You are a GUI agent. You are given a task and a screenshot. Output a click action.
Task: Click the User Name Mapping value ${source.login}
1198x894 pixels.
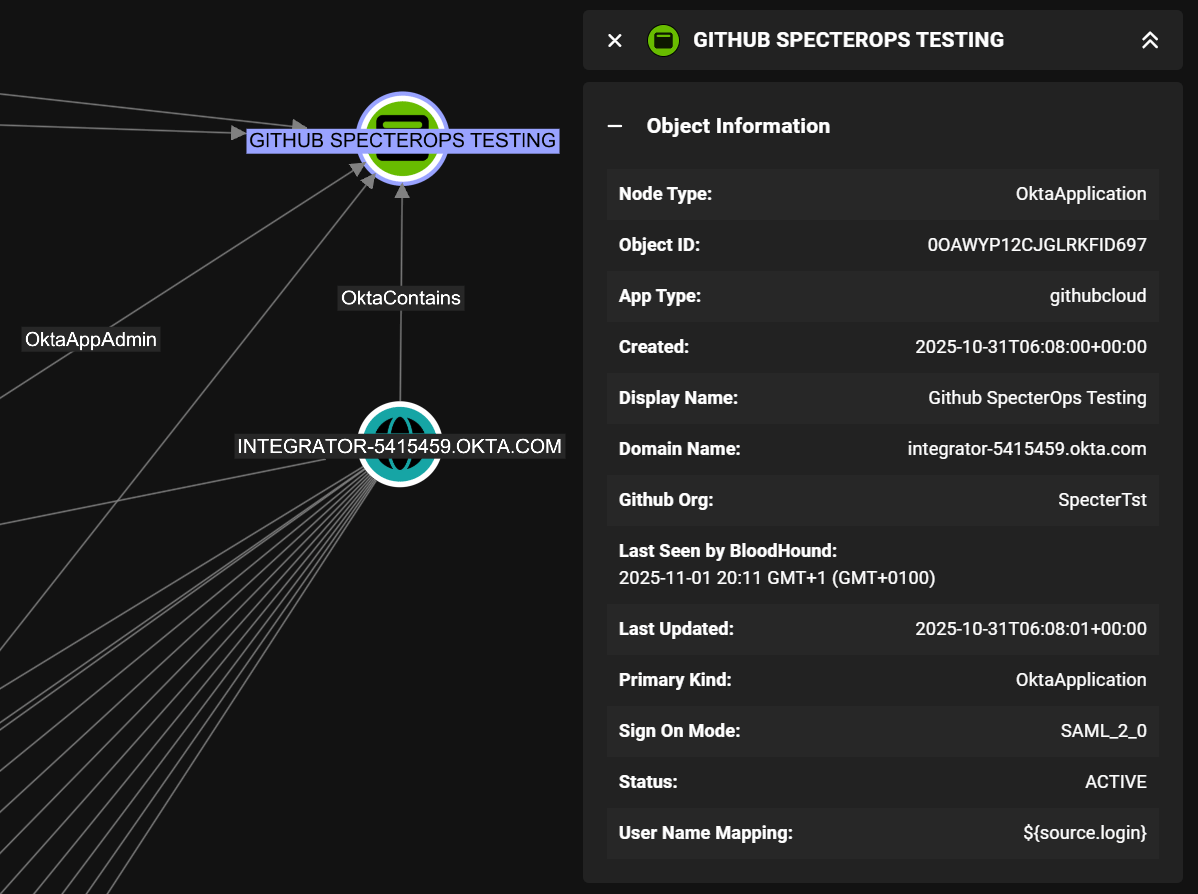1085,833
